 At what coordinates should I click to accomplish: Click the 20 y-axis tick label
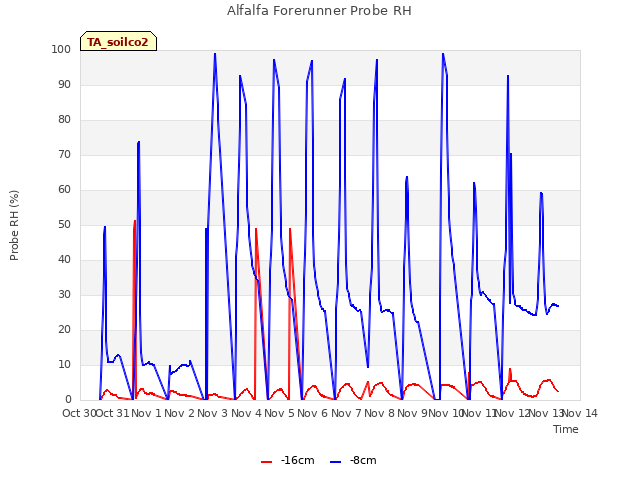[64, 329]
